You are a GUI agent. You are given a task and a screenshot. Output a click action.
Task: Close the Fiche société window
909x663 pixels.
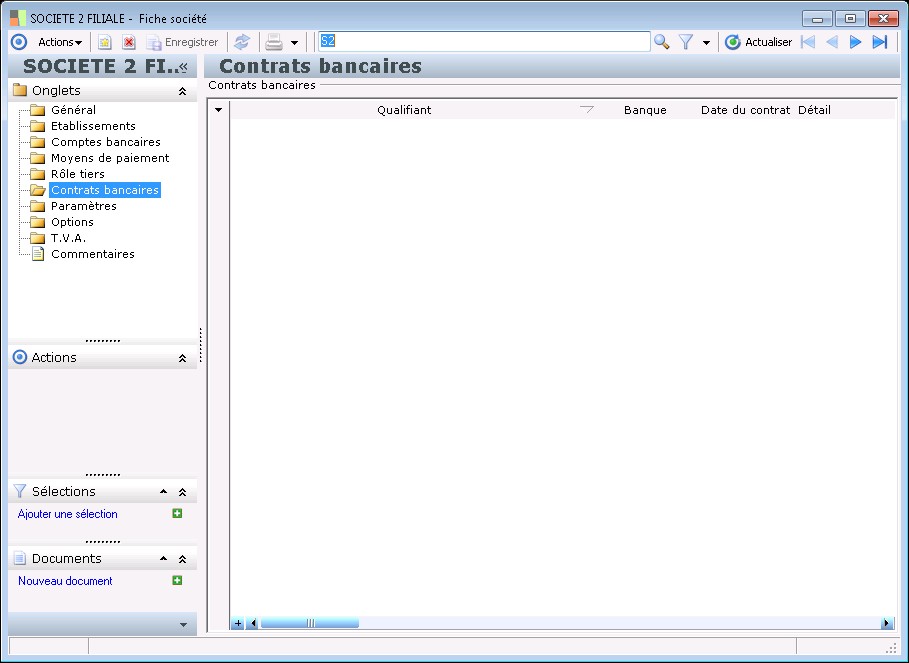(883, 19)
